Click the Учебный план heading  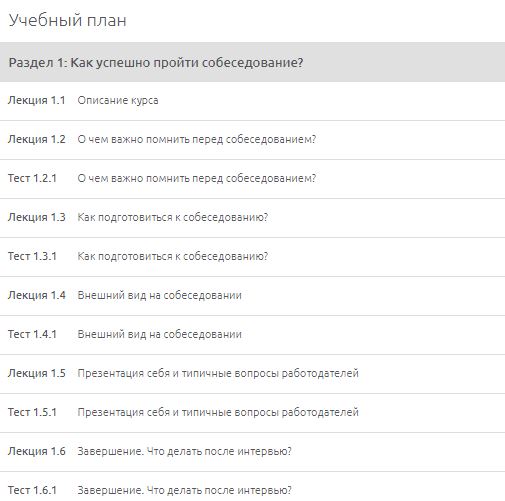[x=68, y=20]
